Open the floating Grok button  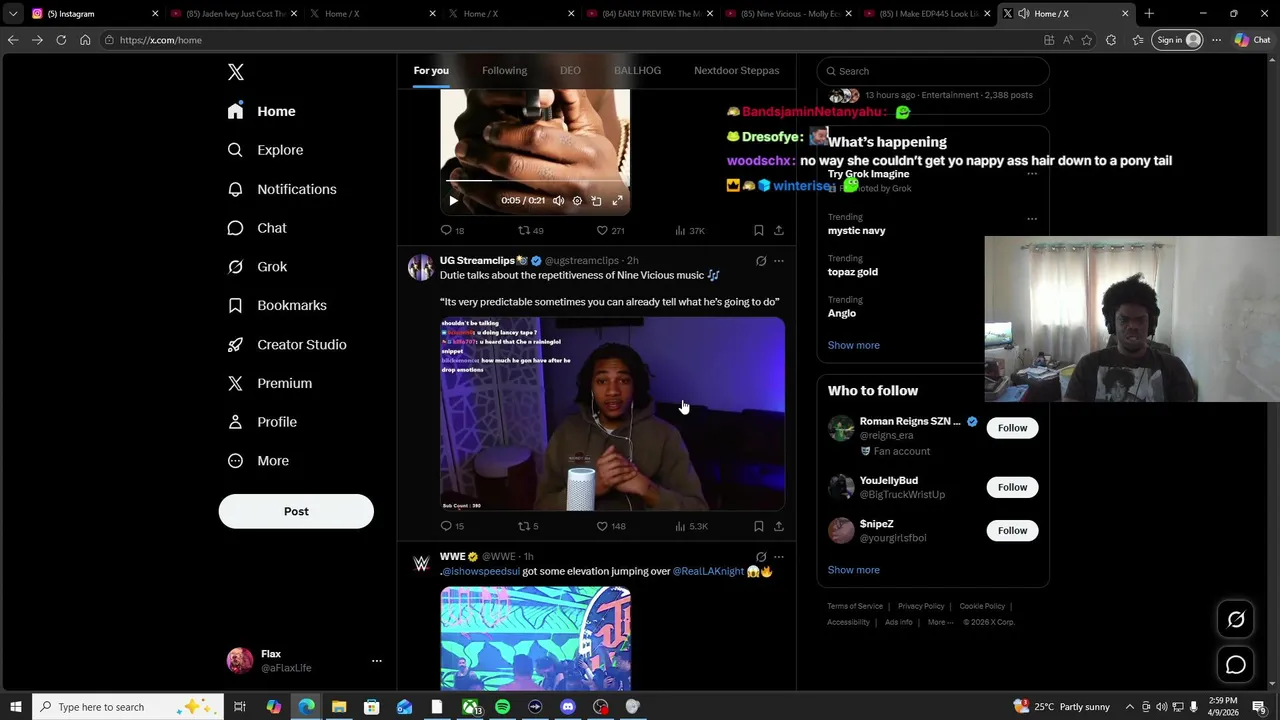[x=1236, y=619]
